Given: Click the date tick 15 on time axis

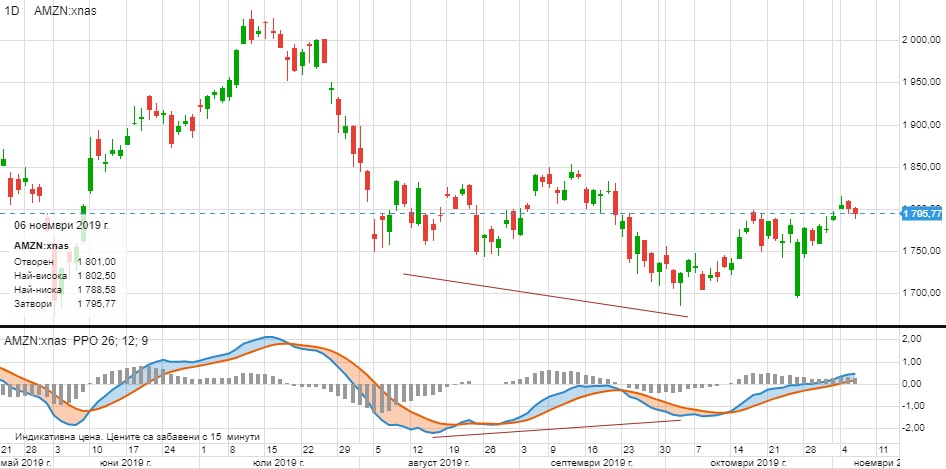Looking at the screenshot, I should (272, 450).
